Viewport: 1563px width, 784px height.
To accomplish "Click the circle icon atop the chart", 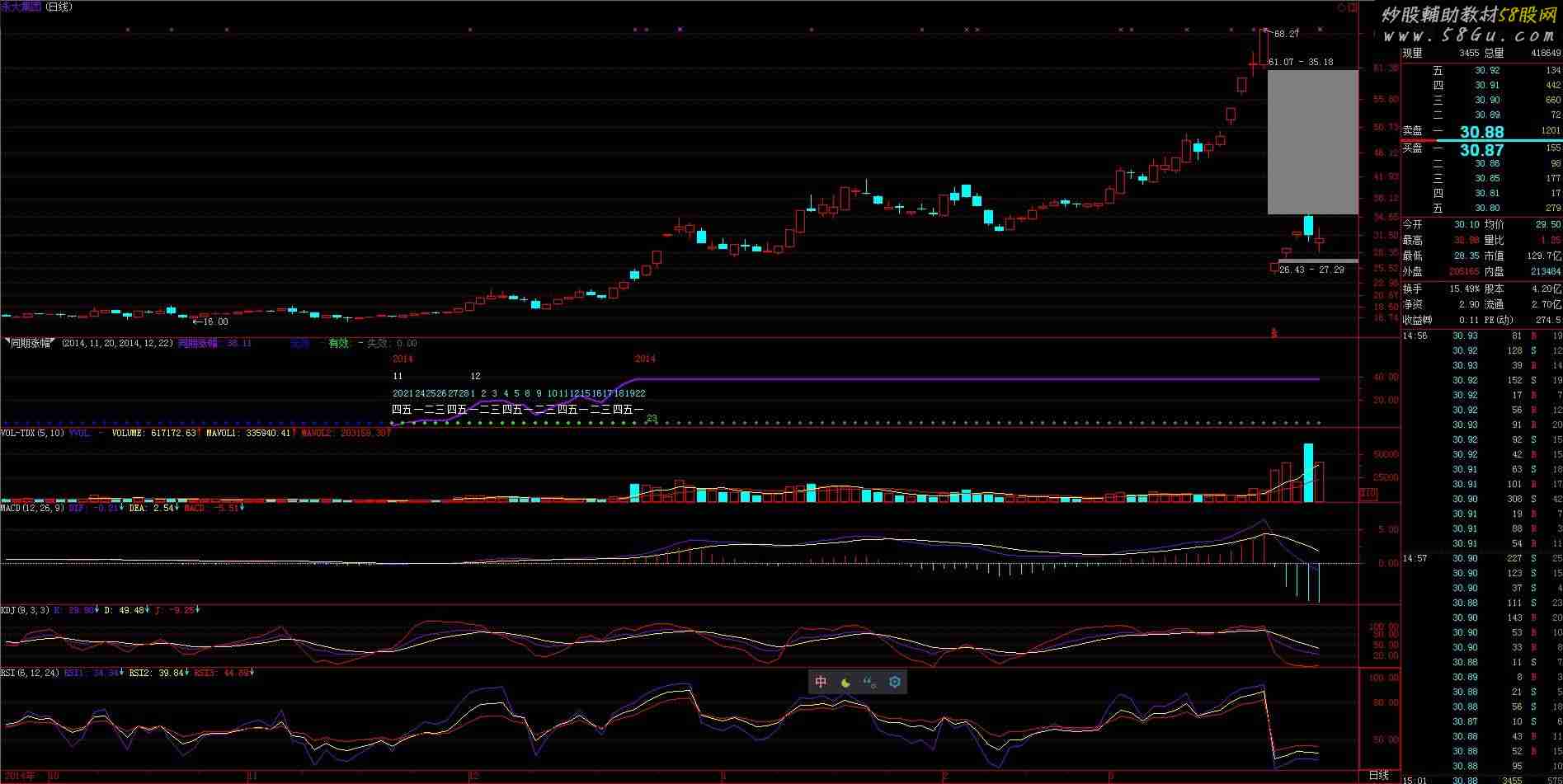I will 1342,7.
